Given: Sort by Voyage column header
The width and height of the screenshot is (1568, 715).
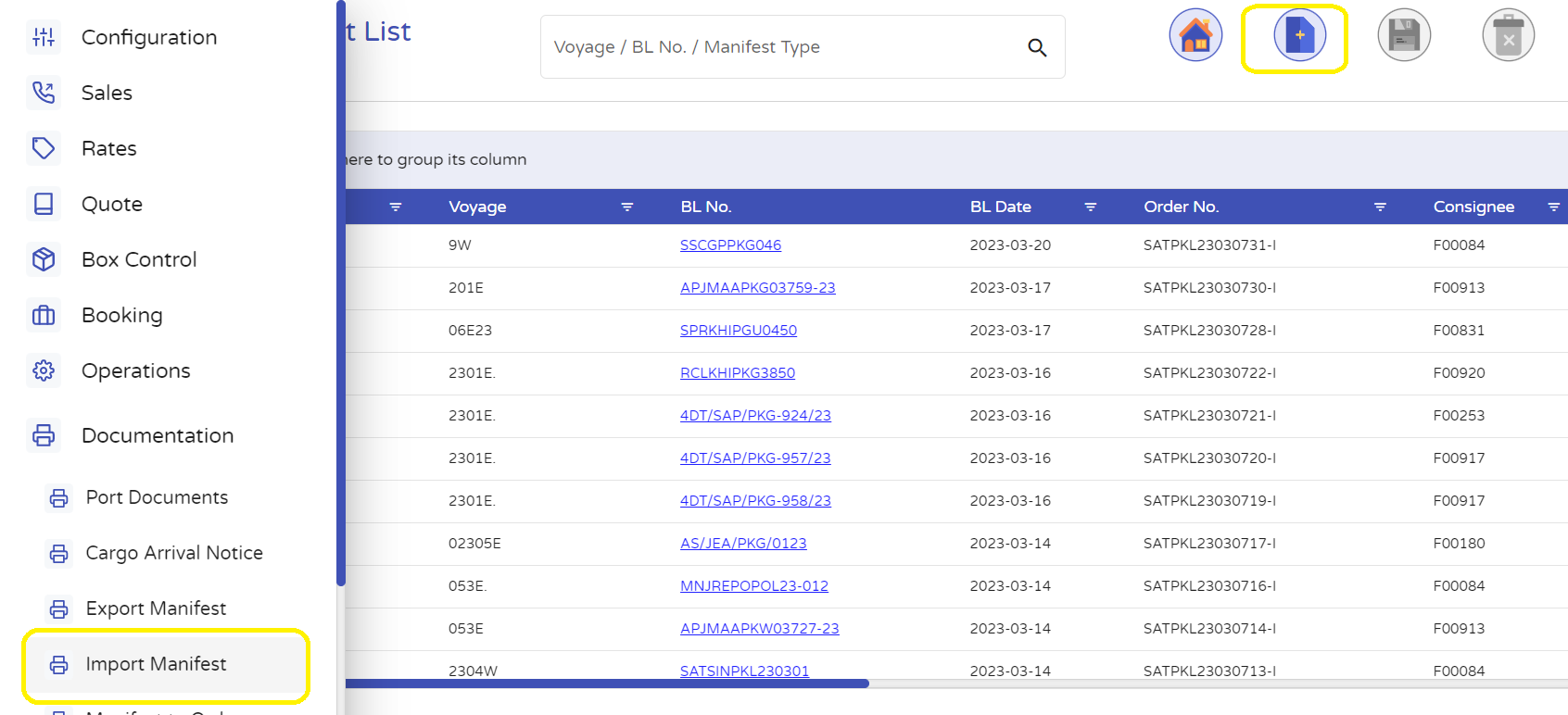Looking at the screenshot, I should pyautogui.click(x=477, y=207).
